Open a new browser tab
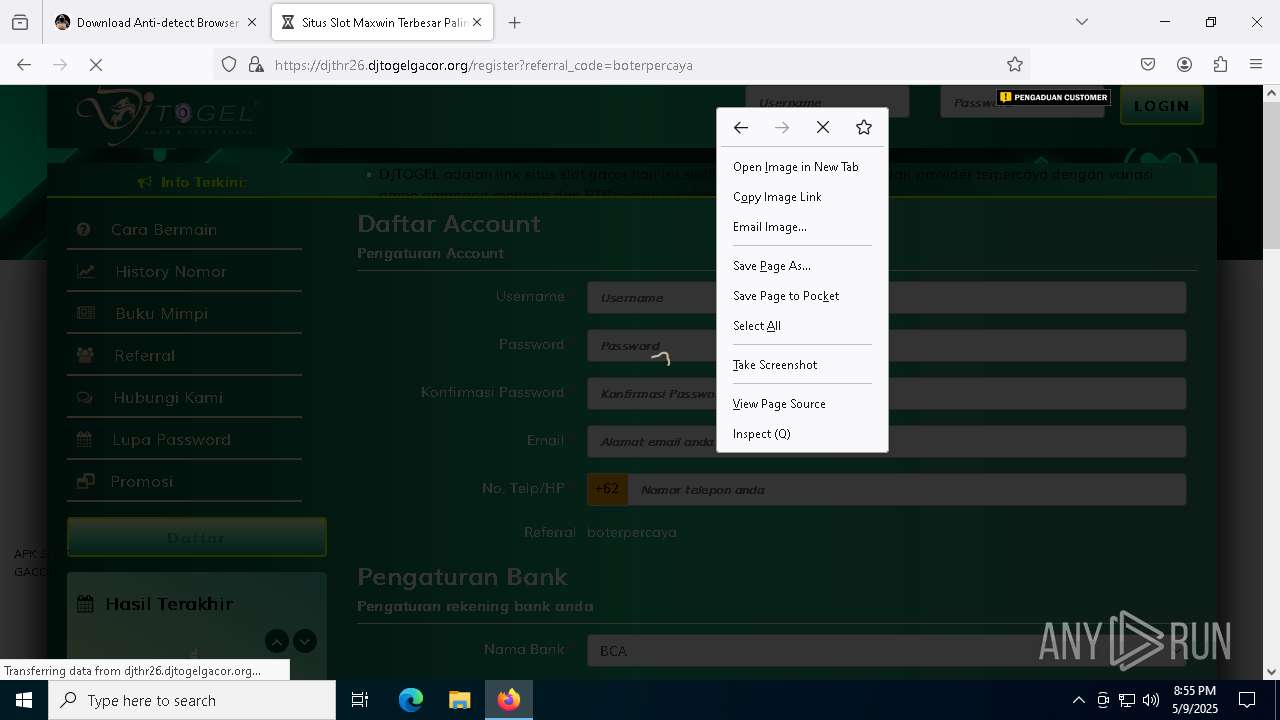Screen dimensions: 1280x720 pyautogui.click(x=515, y=22)
